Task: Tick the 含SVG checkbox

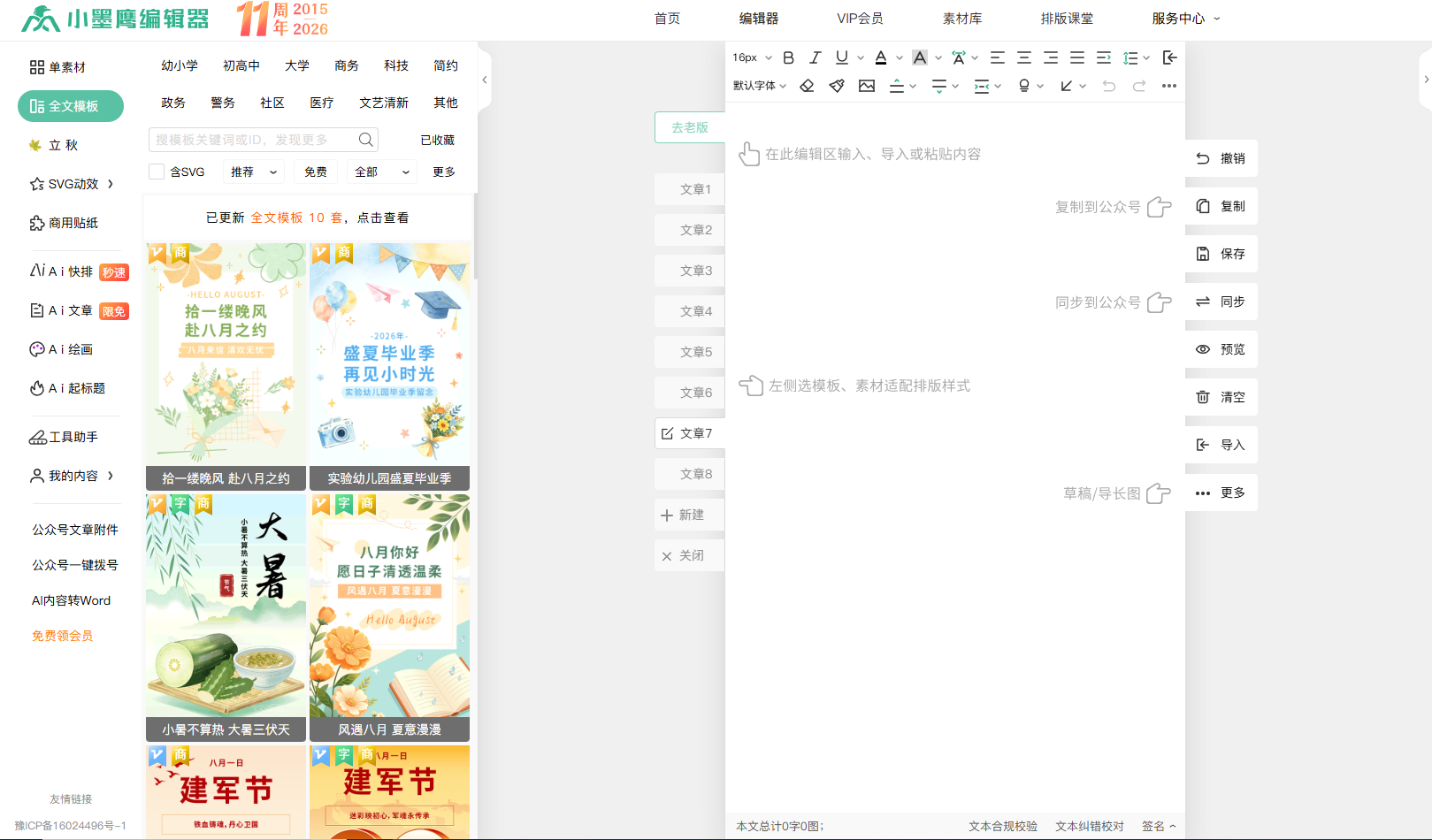Action: (x=157, y=172)
